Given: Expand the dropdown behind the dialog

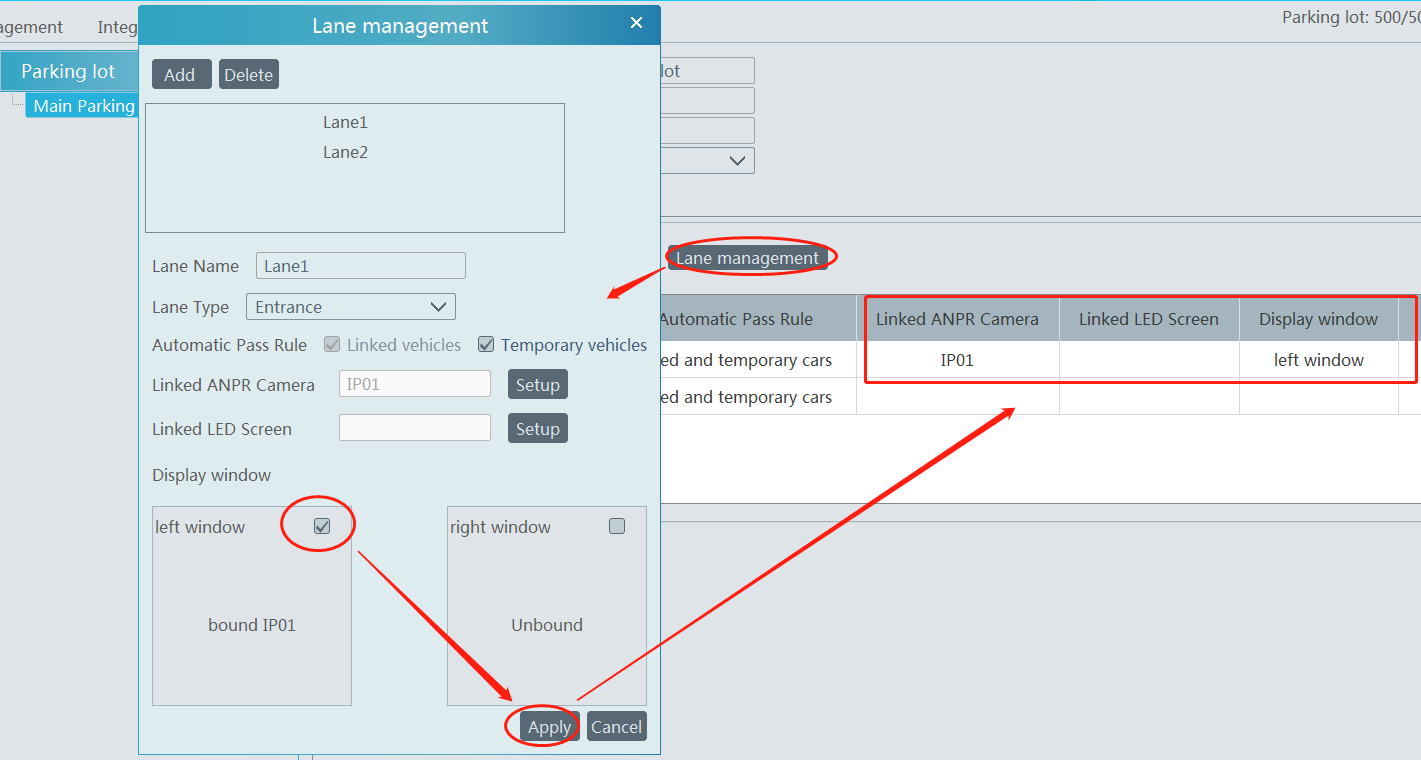Looking at the screenshot, I should point(738,160).
